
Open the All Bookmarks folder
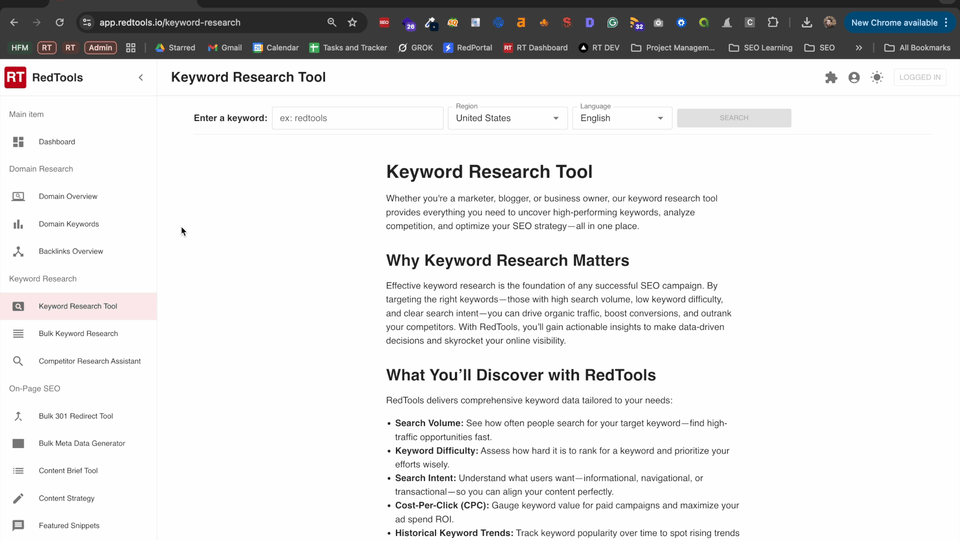[x=917, y=48]
